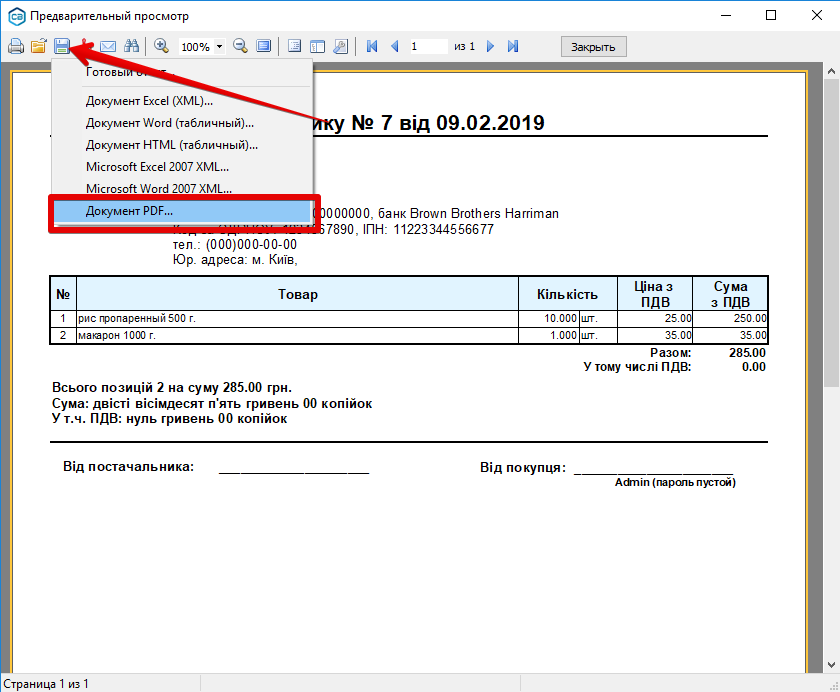The width and height of the screenshot is (840, 692).
Task: Toggle the report outline icon
Action: pos(294,47)
